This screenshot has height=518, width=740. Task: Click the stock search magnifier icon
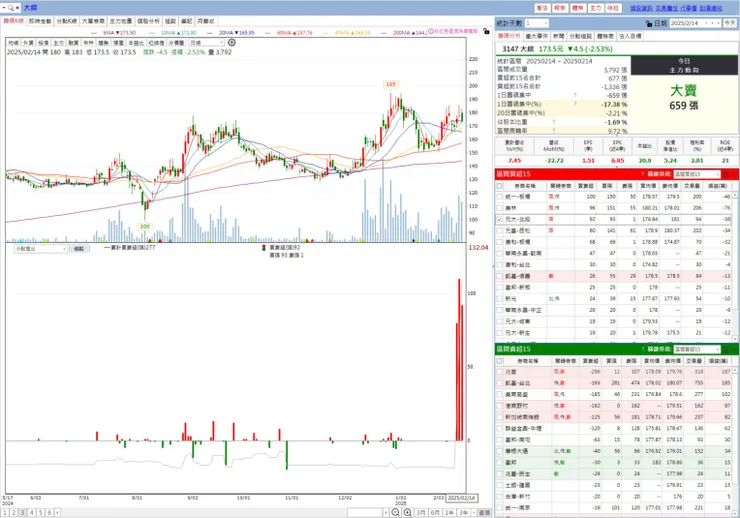click(11, 8)
